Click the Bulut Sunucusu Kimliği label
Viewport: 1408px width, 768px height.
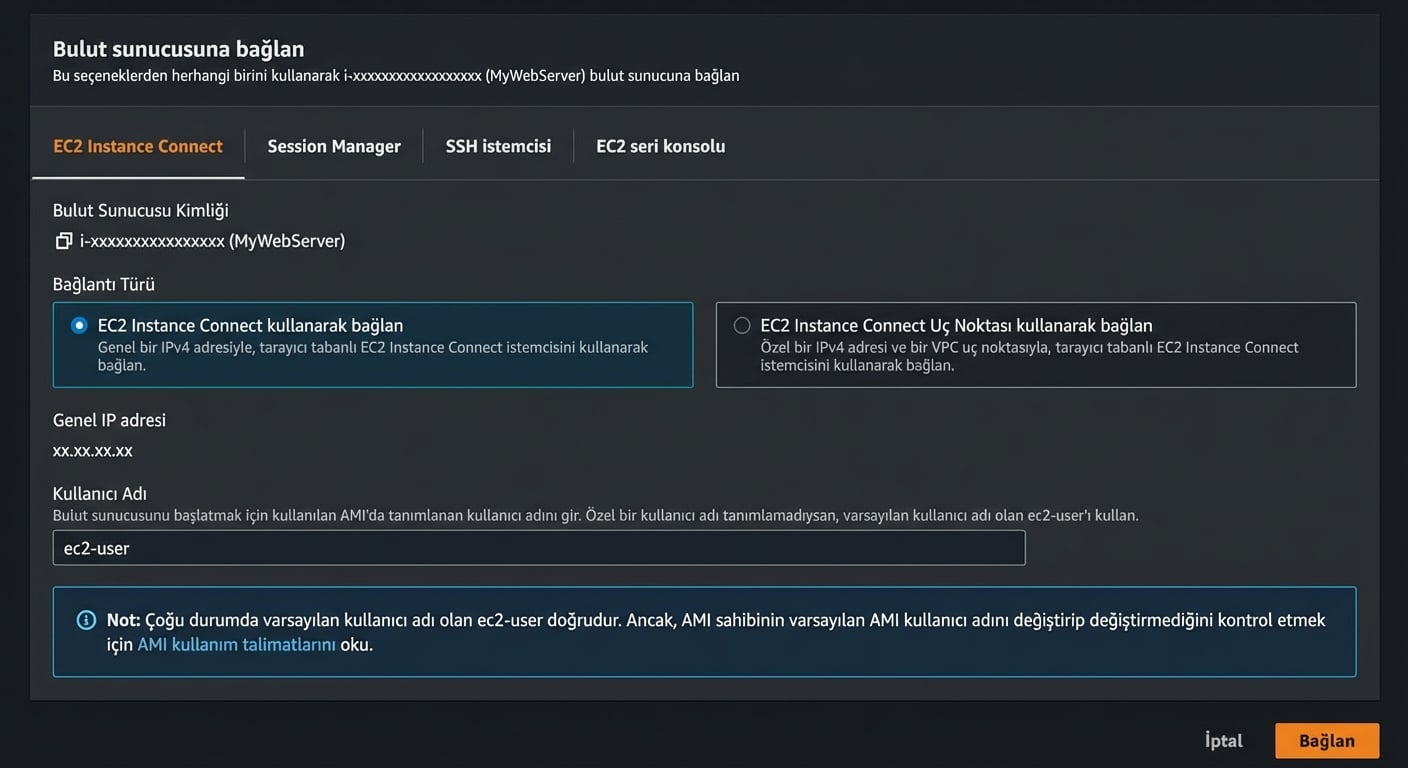point(140,210)
